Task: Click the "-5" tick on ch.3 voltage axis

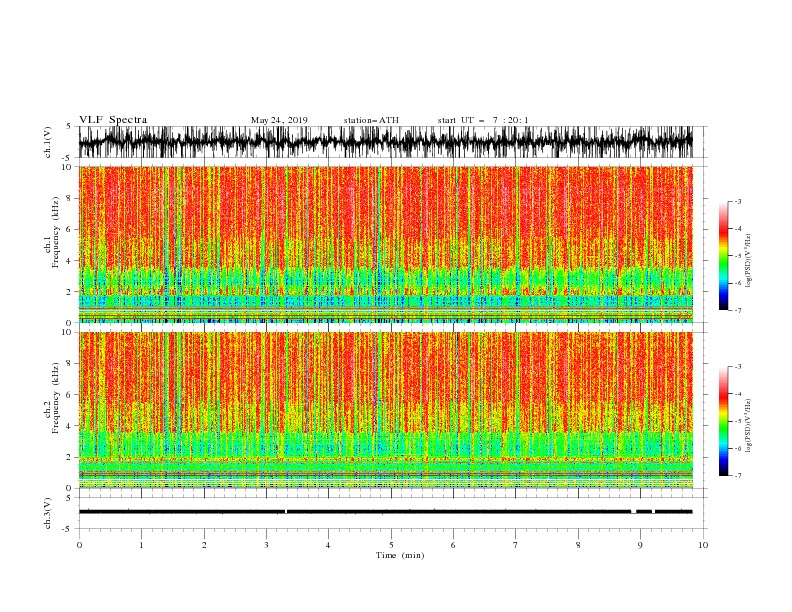Action: 68,529
